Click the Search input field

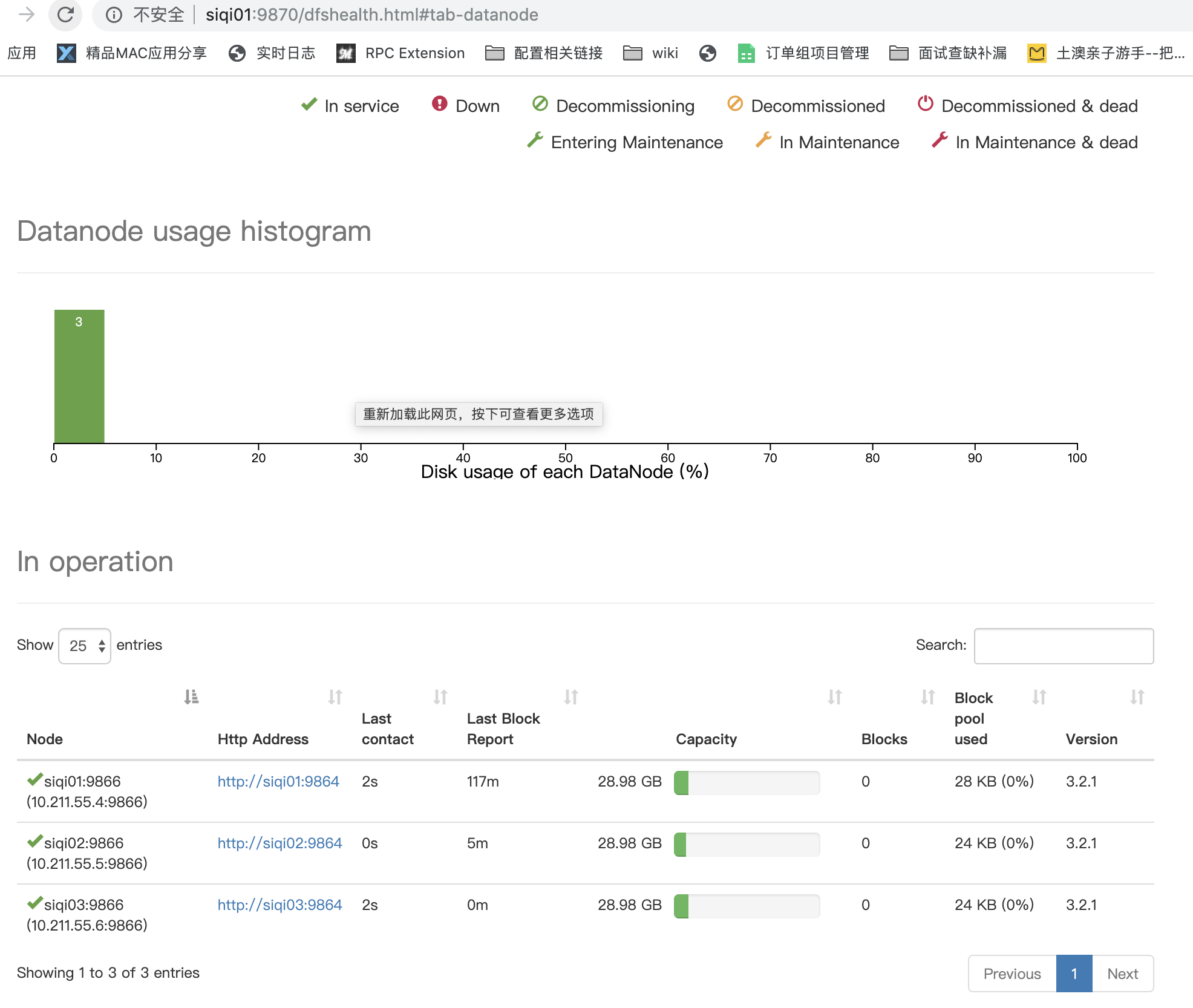1064,646
